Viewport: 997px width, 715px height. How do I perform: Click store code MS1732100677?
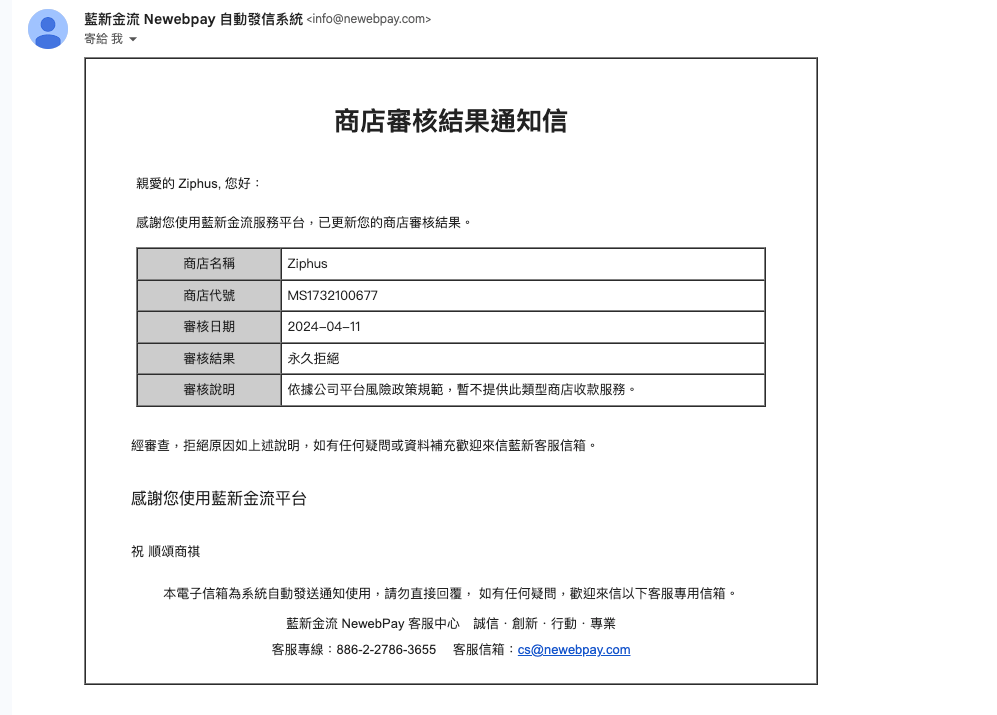332,295
